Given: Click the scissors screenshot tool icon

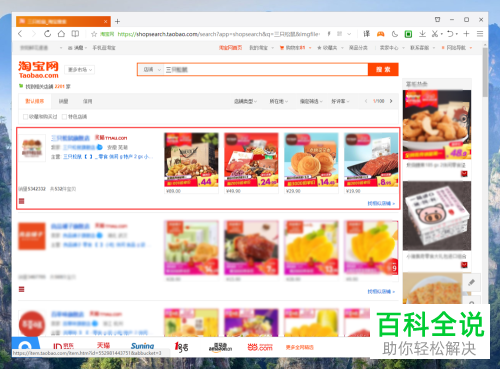Looking at the screenshot, I should click(435, 34).
